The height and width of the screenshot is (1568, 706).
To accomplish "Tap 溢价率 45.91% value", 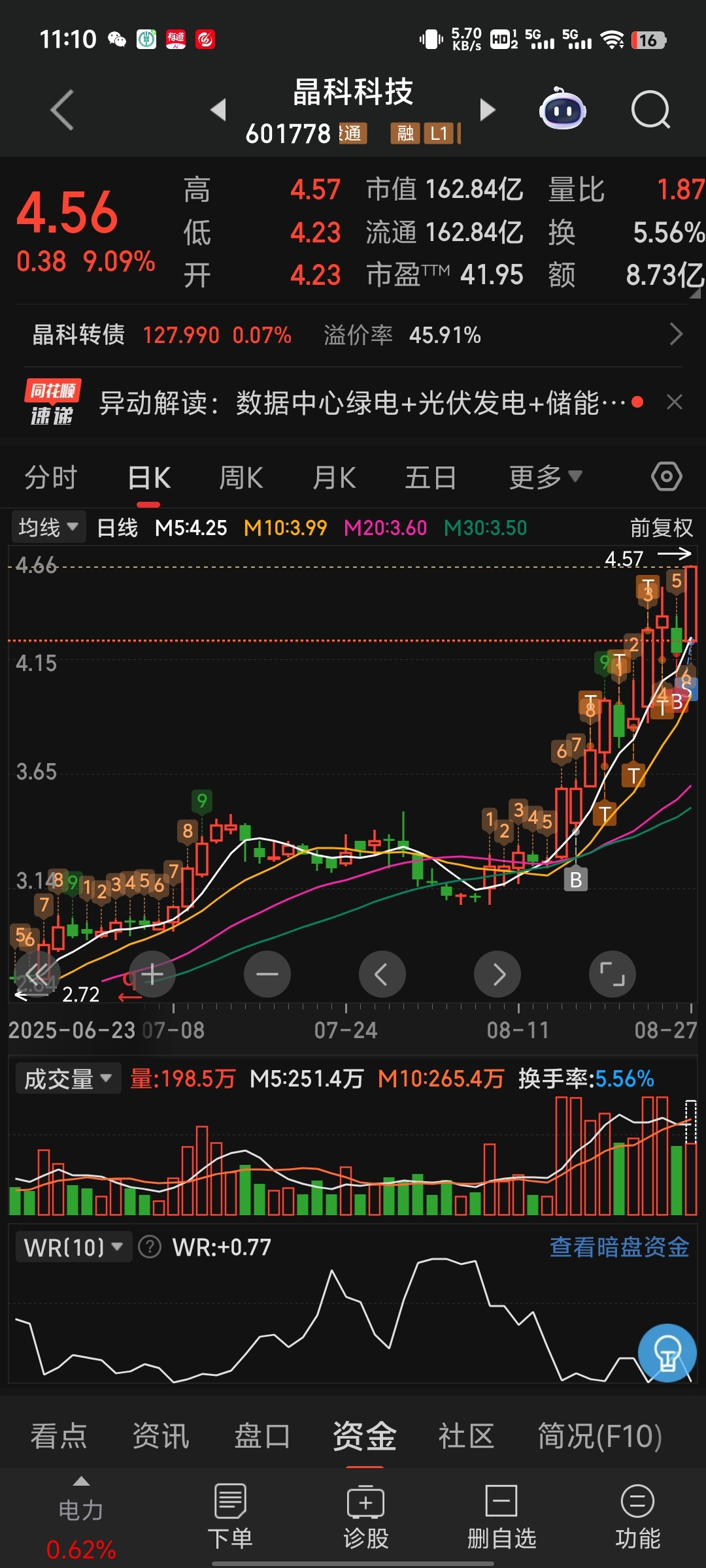I will pos(445,335).
